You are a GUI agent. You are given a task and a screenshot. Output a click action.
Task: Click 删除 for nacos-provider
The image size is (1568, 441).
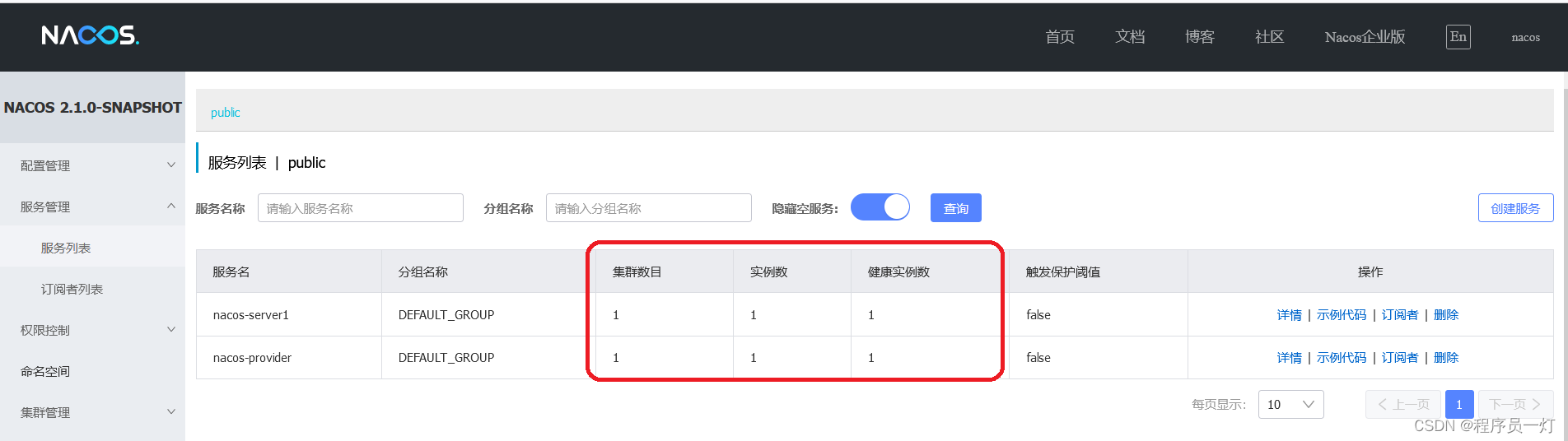pos(1446,358)
